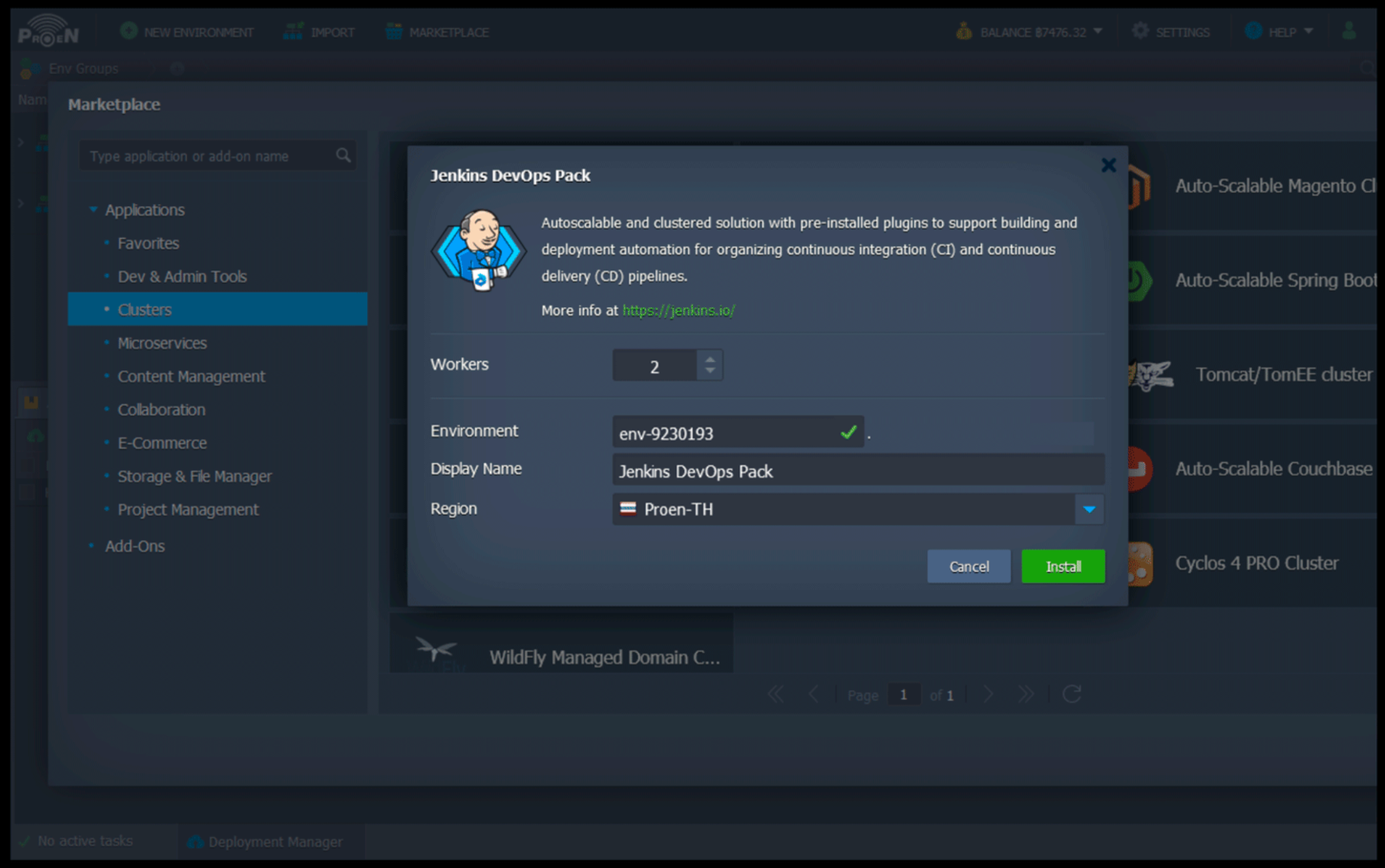Decrease the Workers count

pyautogui.click(x=710, y=371)
